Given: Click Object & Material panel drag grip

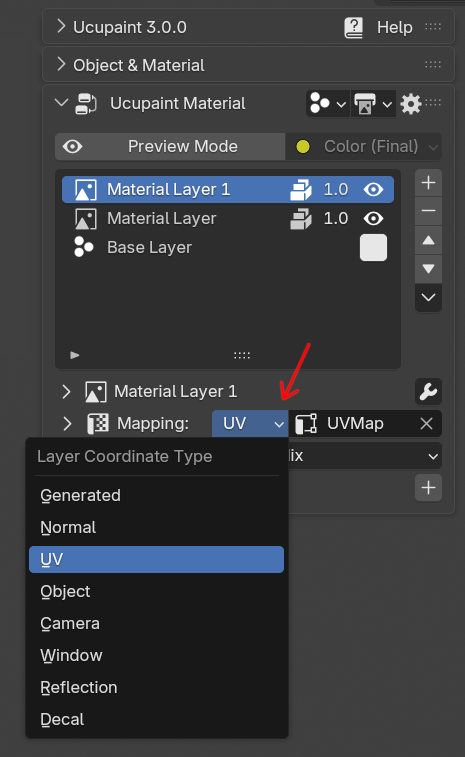Looking at the screenshot, I should [433, 64].
